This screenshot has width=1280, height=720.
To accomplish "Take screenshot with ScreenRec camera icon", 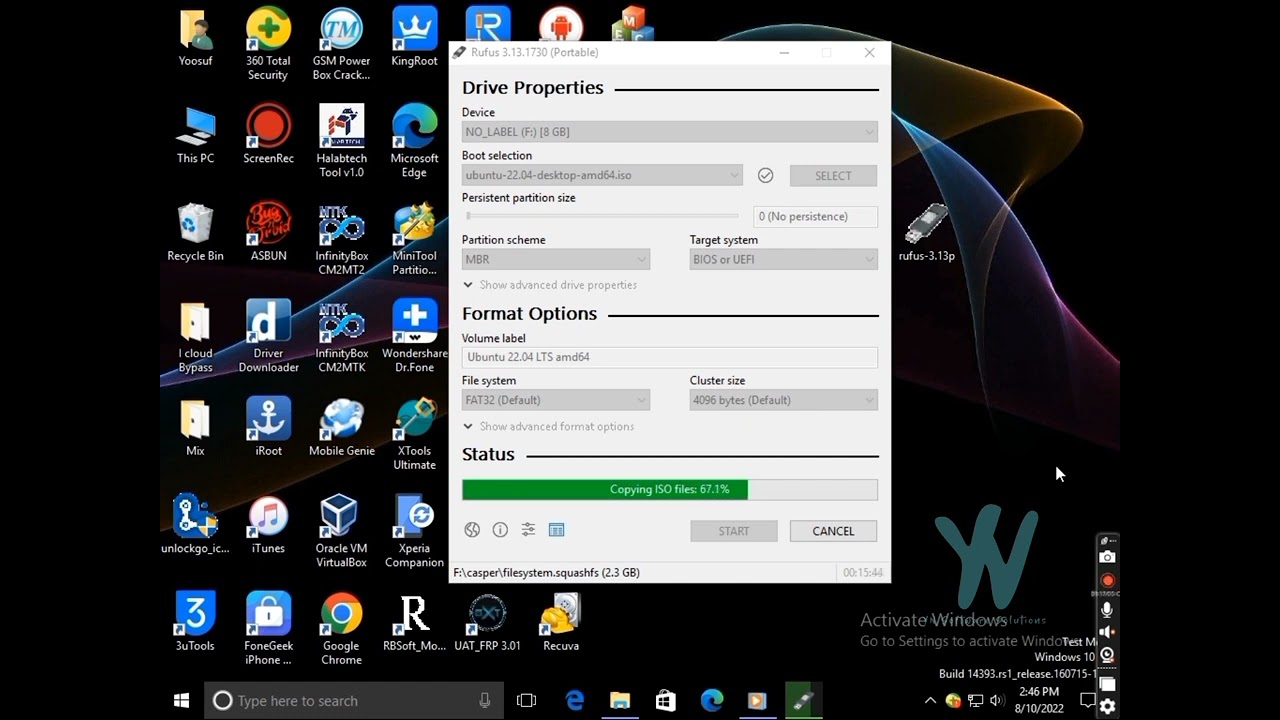I will 1107,557.
